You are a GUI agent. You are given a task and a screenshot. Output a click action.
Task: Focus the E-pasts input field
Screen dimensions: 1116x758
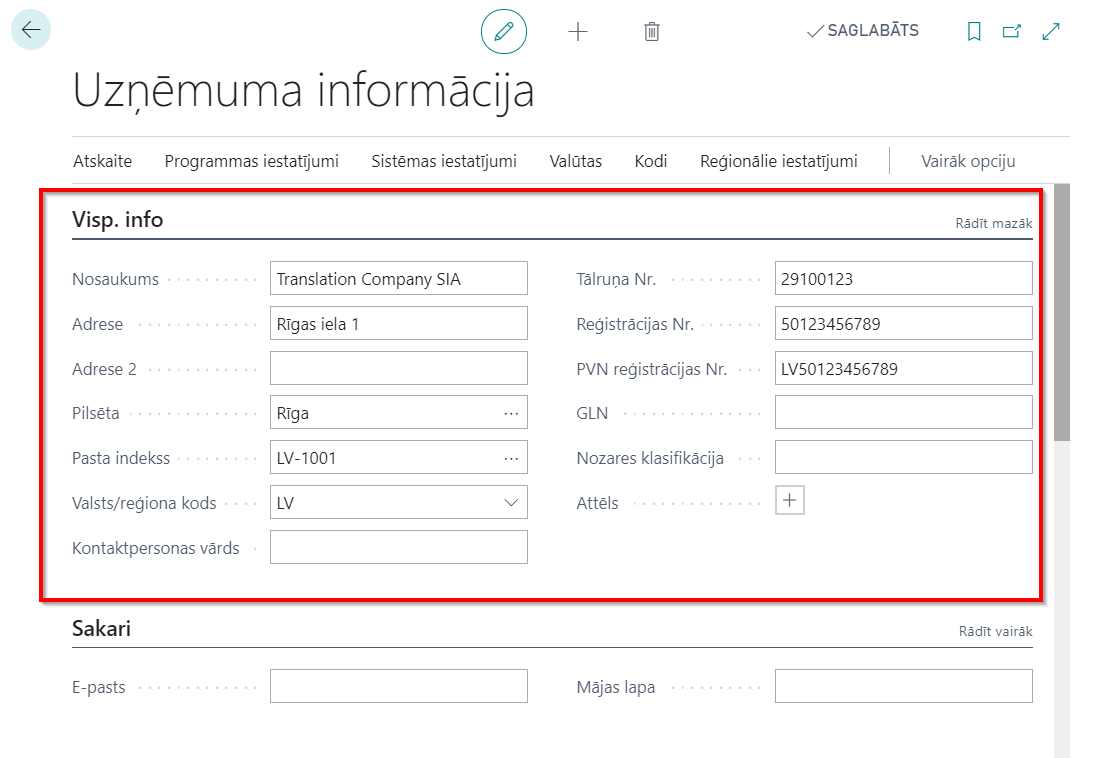pos(399,686)
